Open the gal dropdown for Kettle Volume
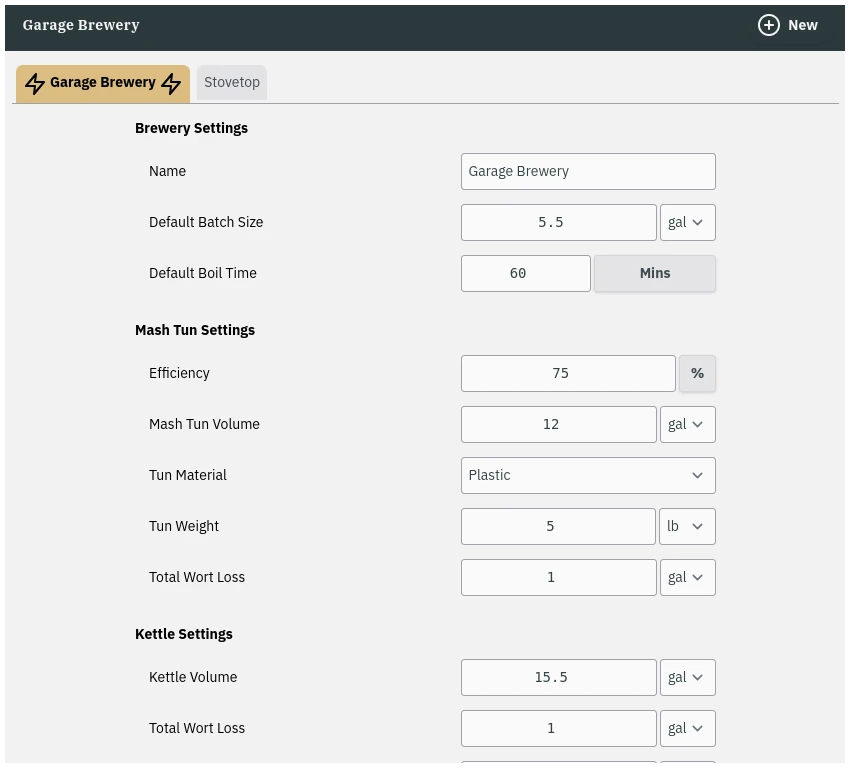Screen dimensions: 850x768 pyautogui.click(x=687, y=677)
